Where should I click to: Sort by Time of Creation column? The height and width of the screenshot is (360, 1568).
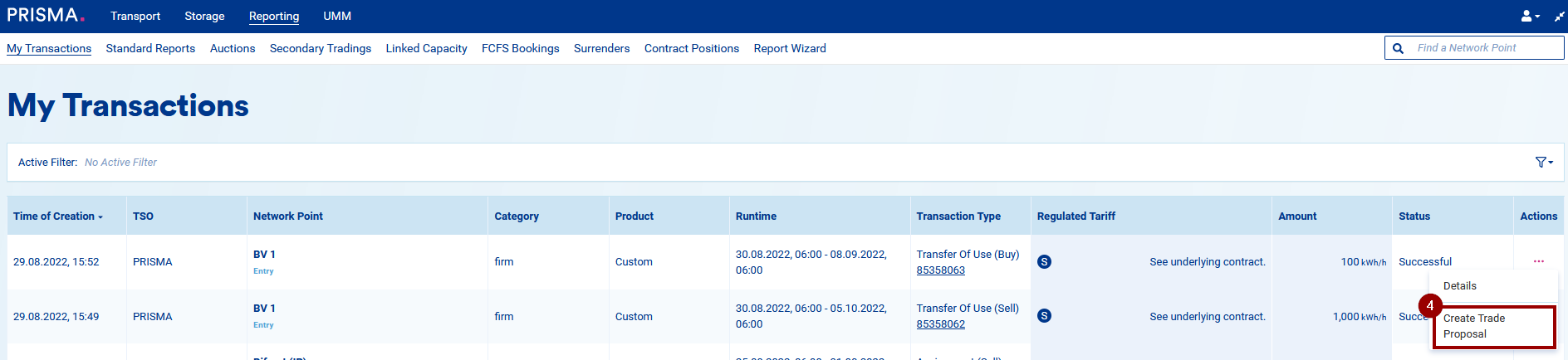tap(58, 216)
